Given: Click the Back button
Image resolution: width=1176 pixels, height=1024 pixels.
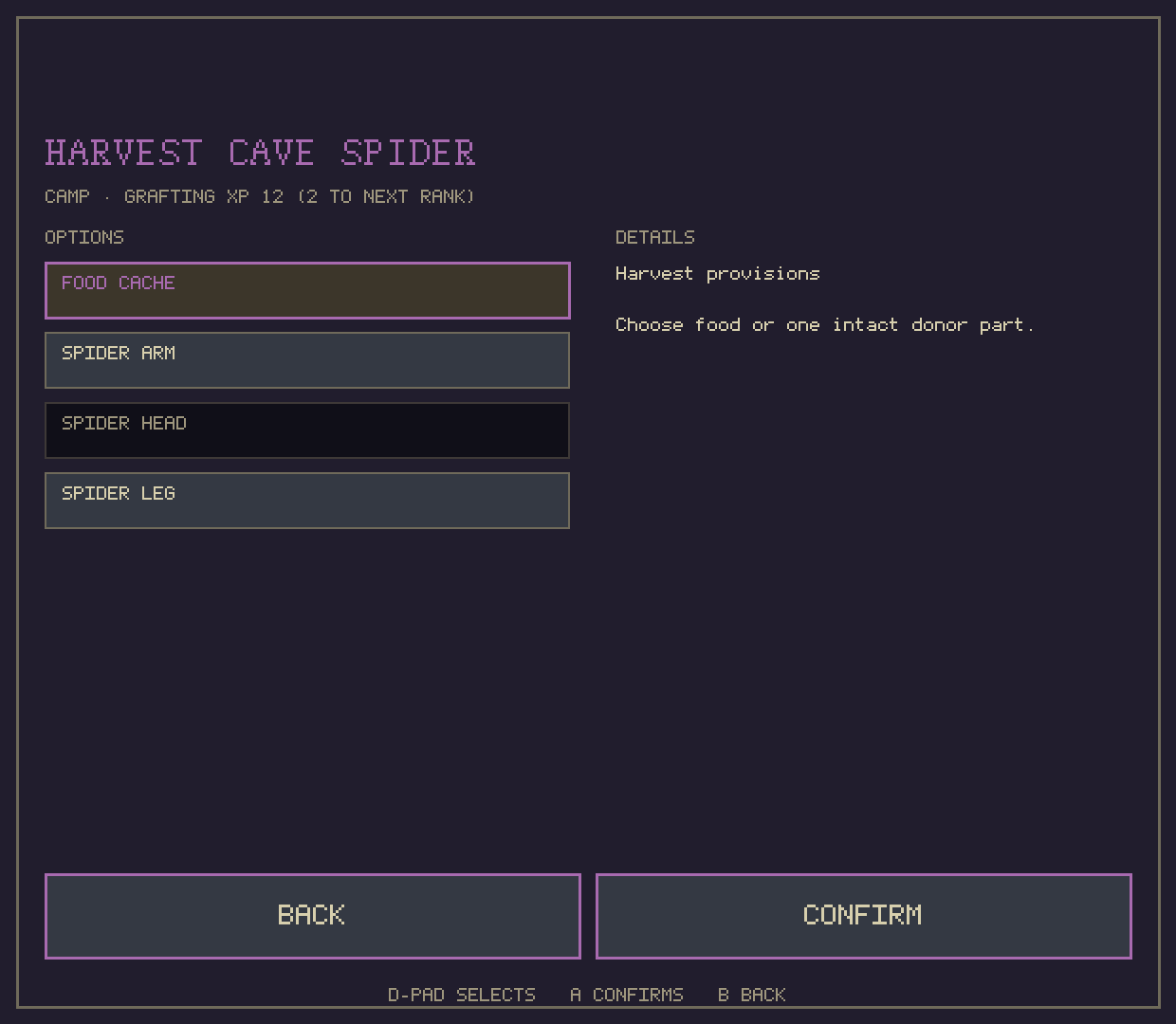Looking at the screenshot, I should 313,916.
